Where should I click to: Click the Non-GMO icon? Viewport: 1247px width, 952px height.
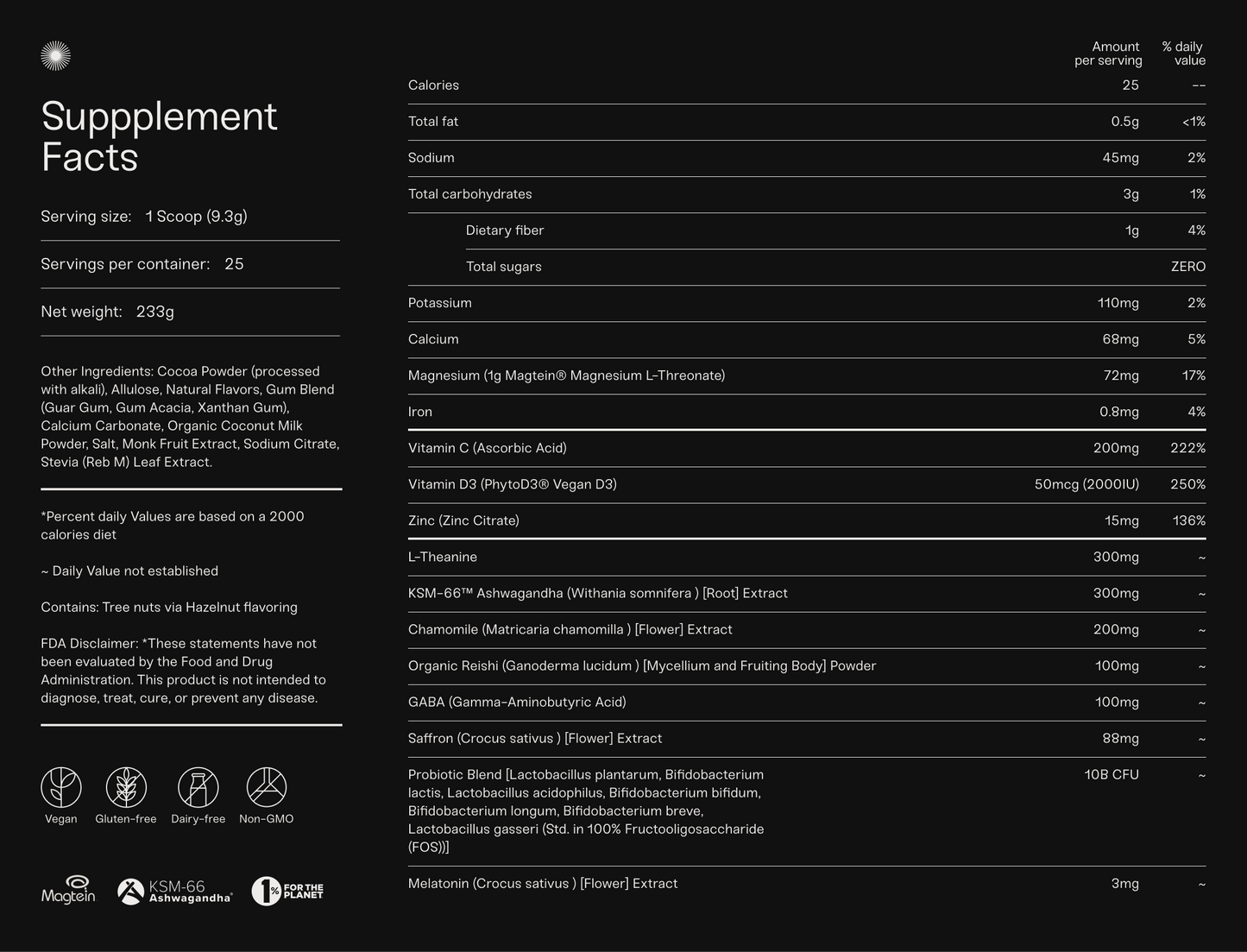click(267, 787)
